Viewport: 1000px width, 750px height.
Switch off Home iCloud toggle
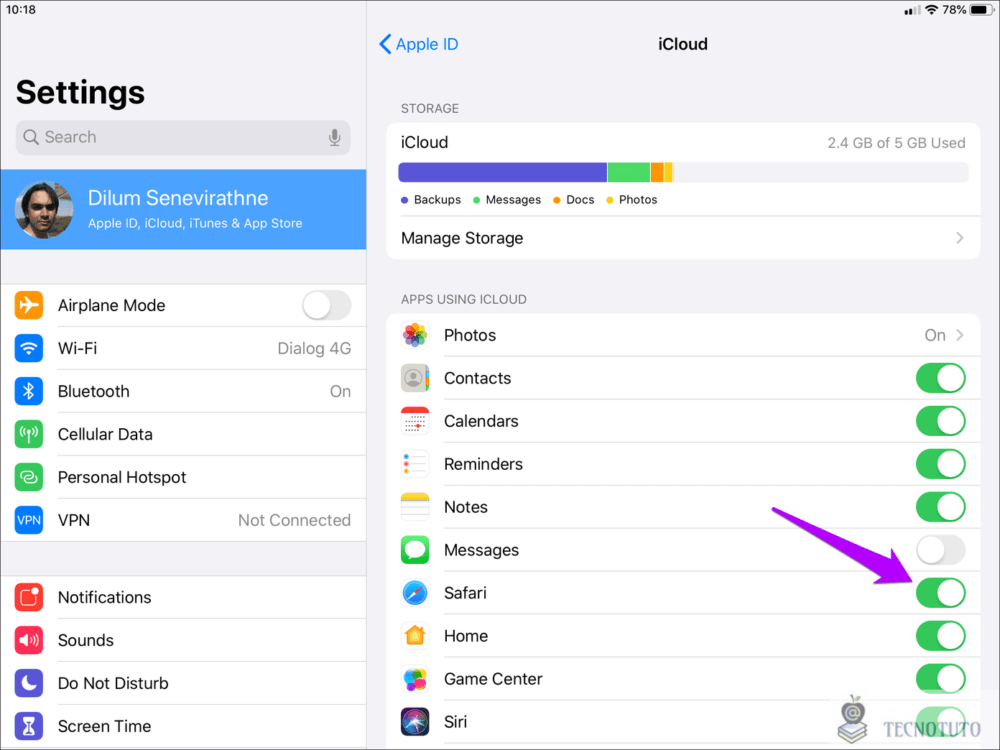tap(941, 636)
